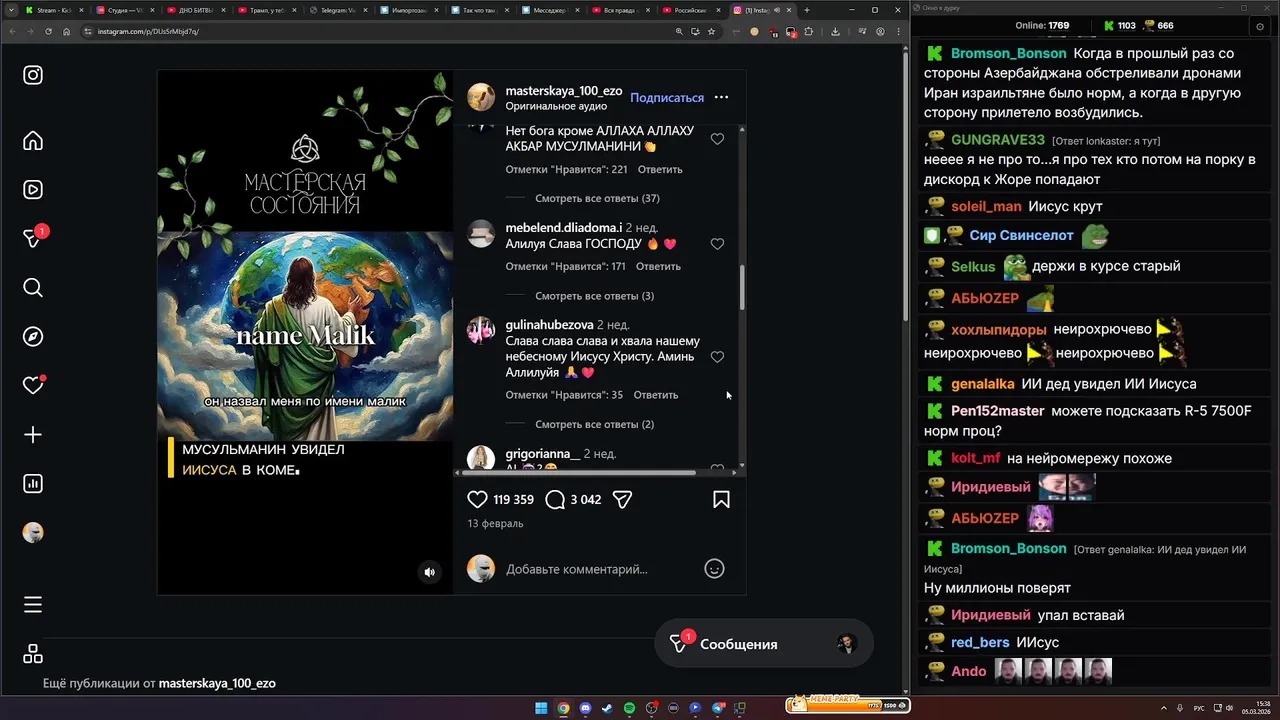
Task: Click the Подписаться follow button
Action: [x=667, y=97]
